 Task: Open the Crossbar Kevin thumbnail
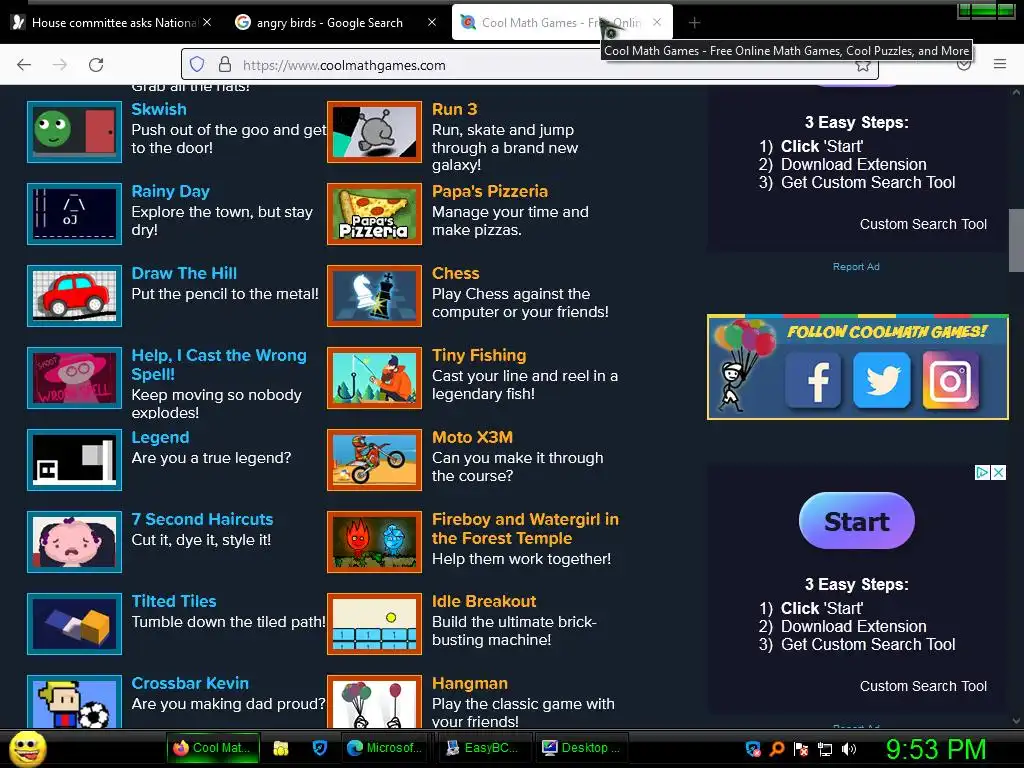click(74, 702)
